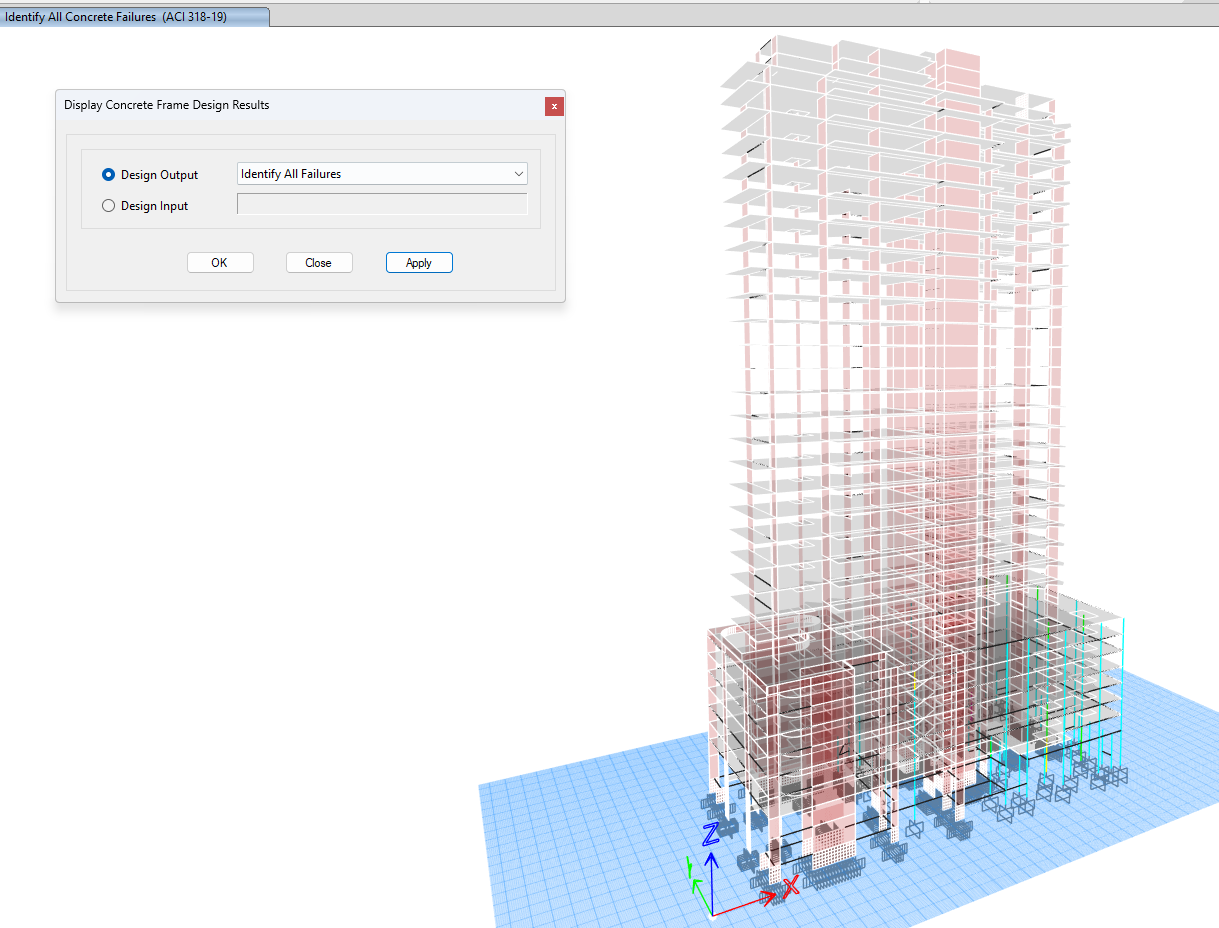Screen dimensions: 1219x928
Task: Click the dropdown chevron beside Identify All Failures
Action: [518, 174]
